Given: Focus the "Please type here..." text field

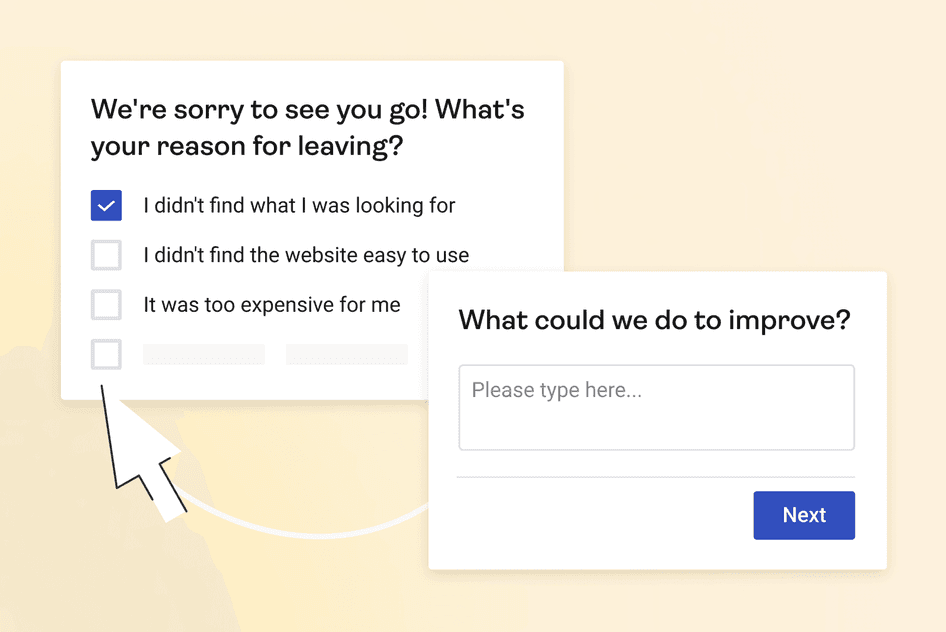Looking at the screenshot, I should (656, 408).
